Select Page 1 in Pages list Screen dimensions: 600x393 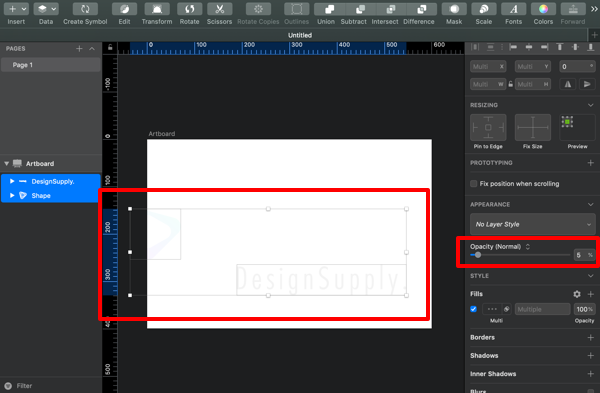coord(51,65)
